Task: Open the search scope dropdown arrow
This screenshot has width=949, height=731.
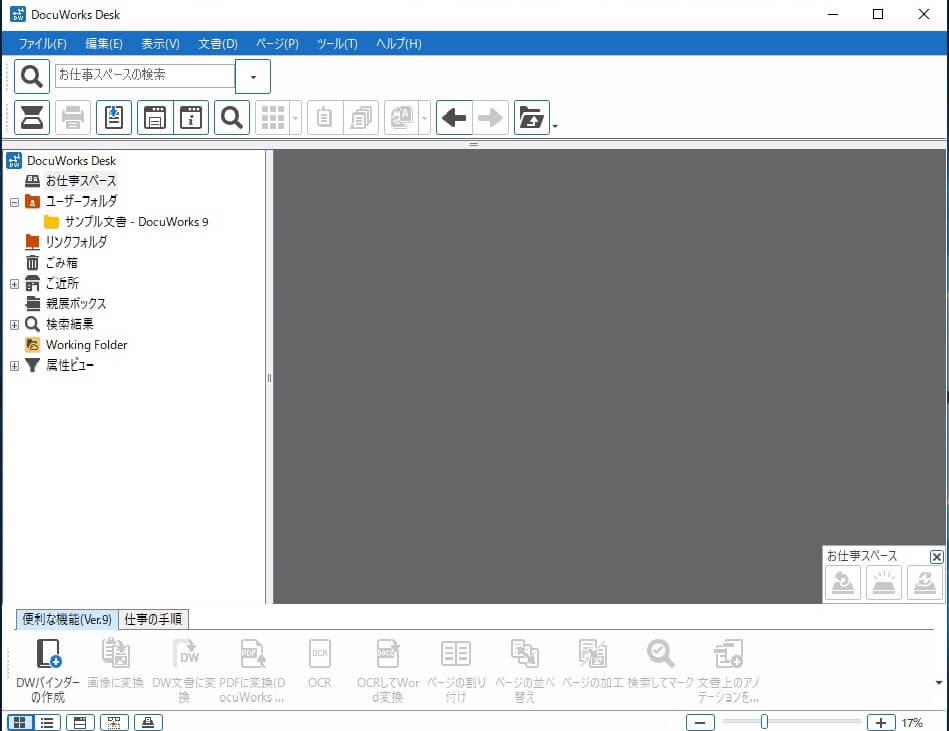Action: [253, 76]
